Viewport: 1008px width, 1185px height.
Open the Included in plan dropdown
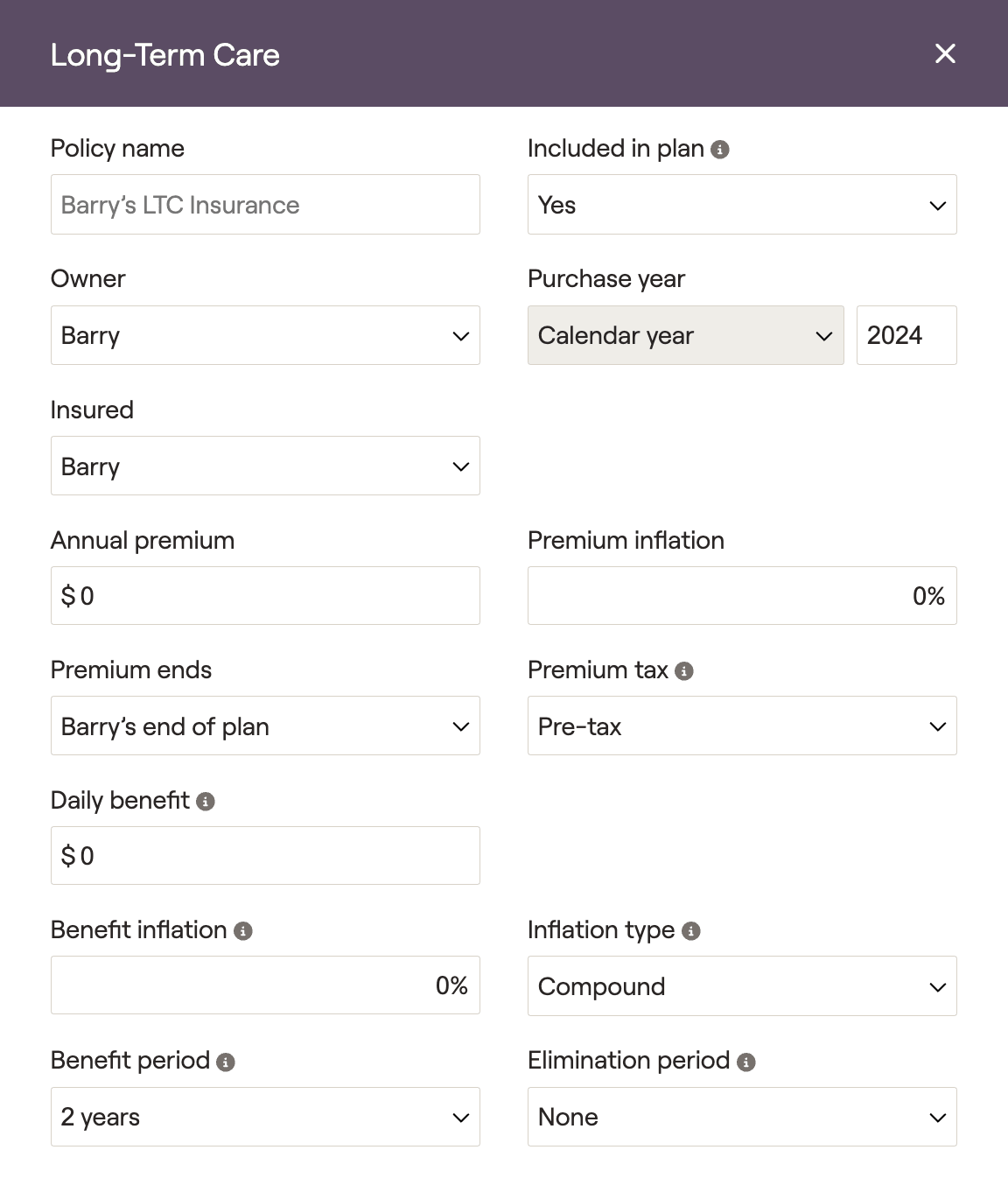pos(742,205)
